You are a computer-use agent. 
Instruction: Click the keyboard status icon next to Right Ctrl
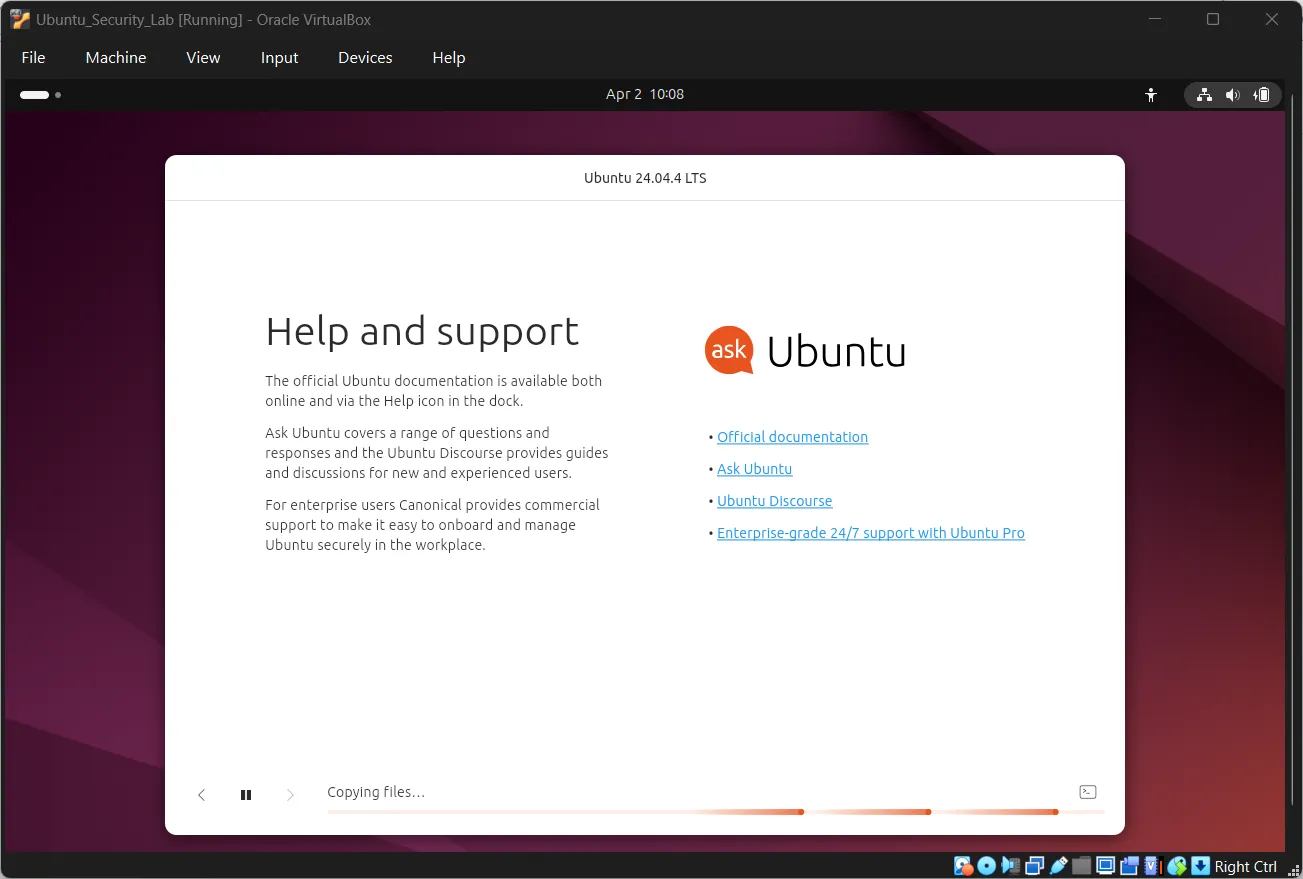coord(1199,865)
